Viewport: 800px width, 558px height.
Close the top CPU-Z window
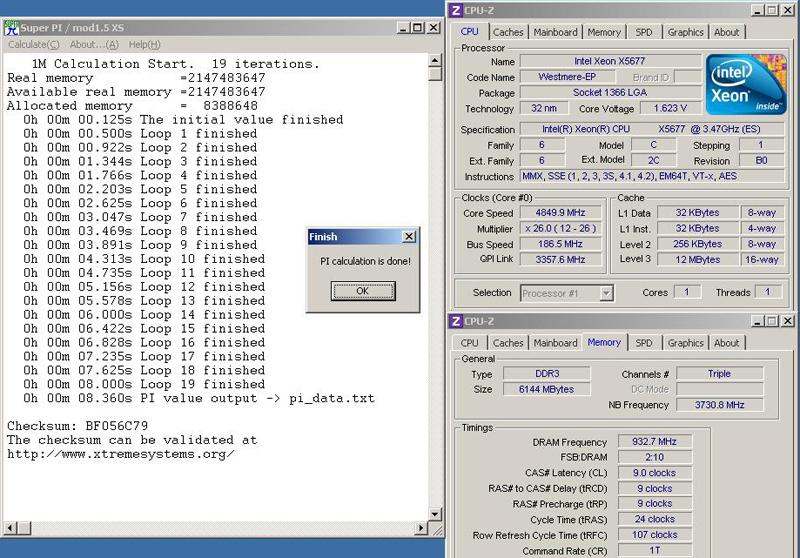[788, 10]
